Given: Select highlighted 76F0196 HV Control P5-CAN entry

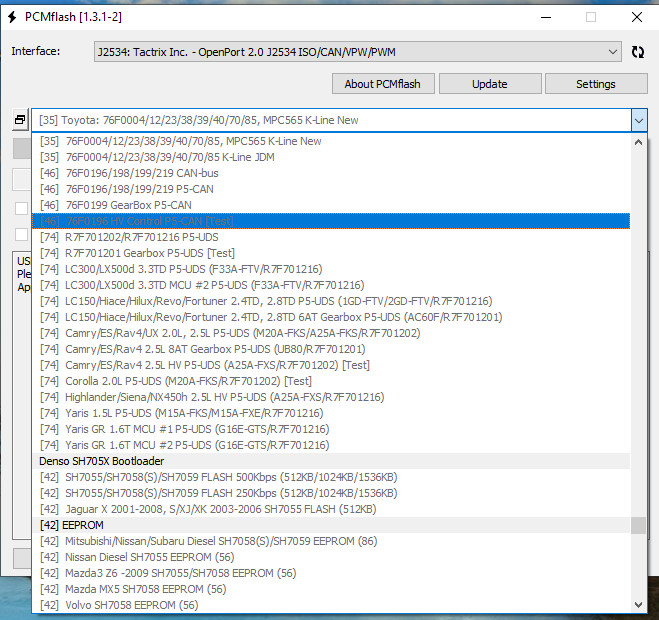Looking at the screenshot, I should tap(331, 221).
